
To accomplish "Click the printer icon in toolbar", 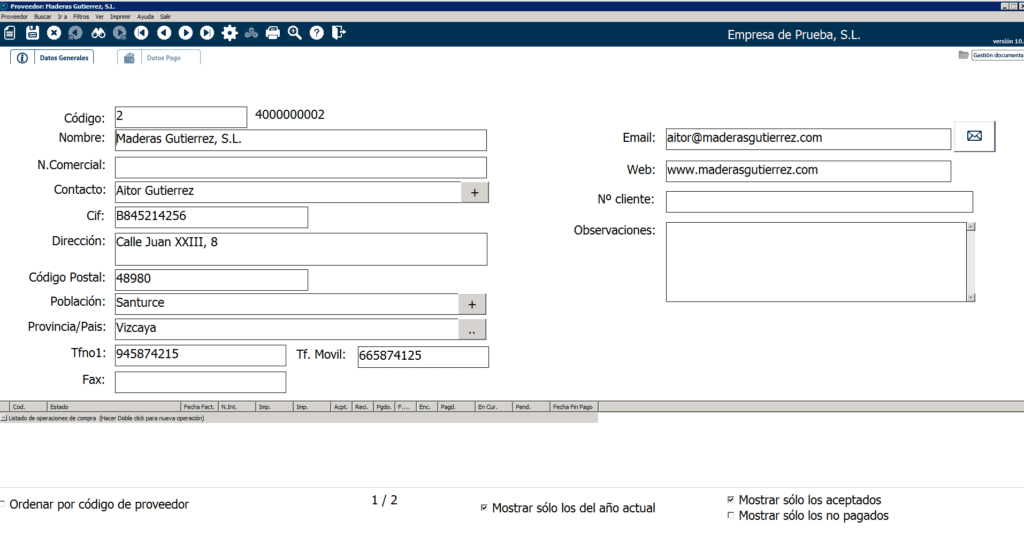I will coord(273,33).
